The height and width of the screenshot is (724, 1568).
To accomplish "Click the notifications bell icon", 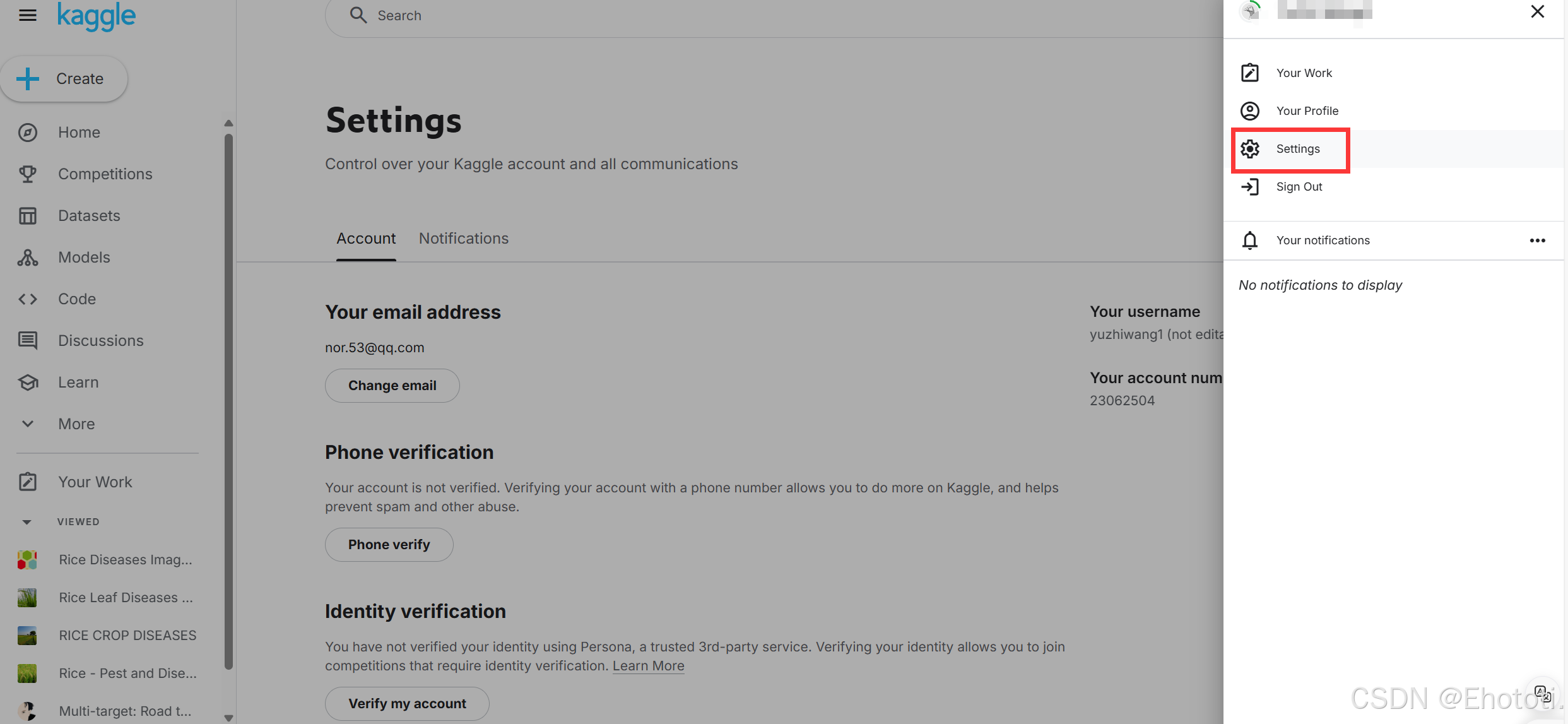I will tap(1249, 240).
